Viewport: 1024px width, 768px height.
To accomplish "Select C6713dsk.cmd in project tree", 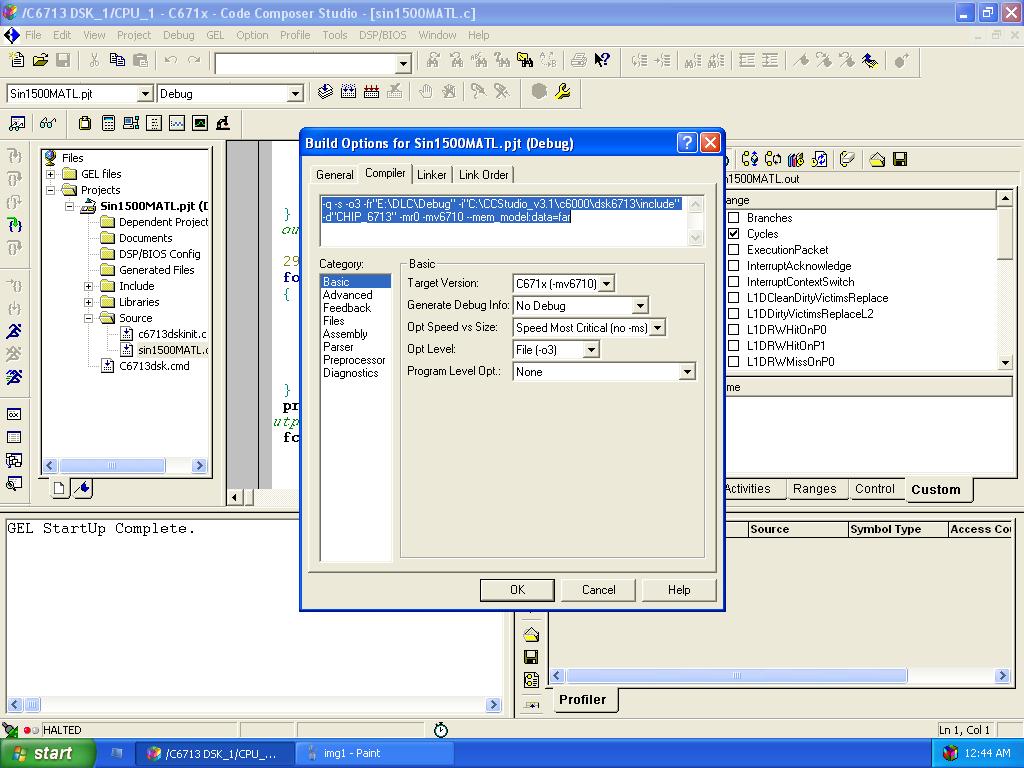I will (x=154, y=366).
